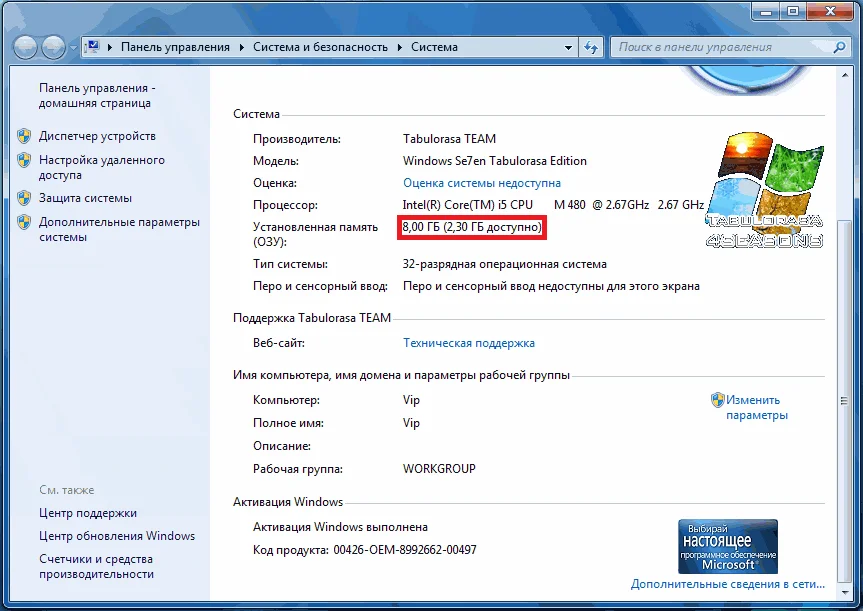Open Центр обновления Windows link
Image resolution: width=863 pixels, height=611 pixels.
(x=117, y=536)
